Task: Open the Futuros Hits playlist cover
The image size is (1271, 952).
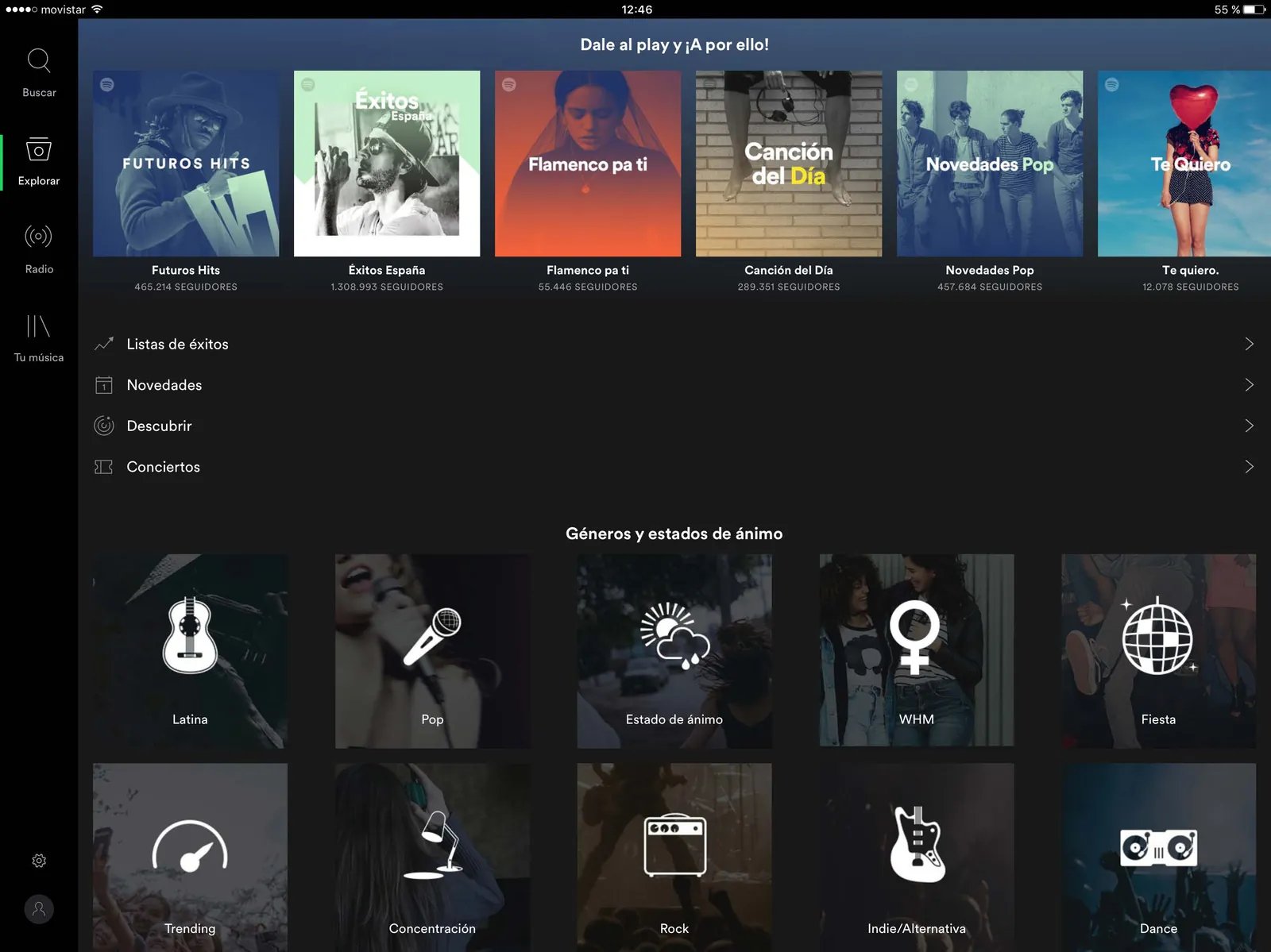Action: click(x=186, y=164)
